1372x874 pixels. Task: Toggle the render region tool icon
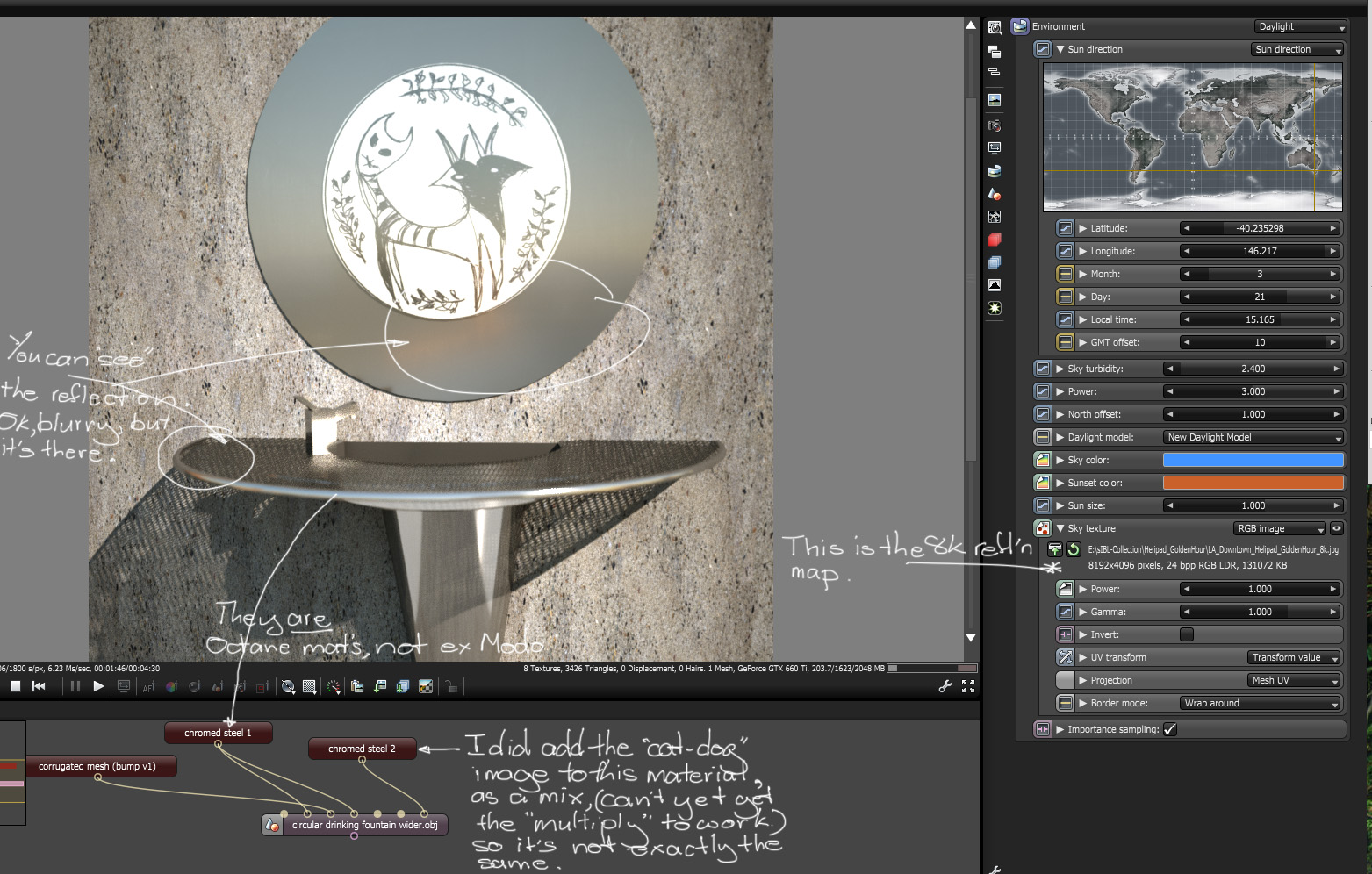(x=262, y=687)
